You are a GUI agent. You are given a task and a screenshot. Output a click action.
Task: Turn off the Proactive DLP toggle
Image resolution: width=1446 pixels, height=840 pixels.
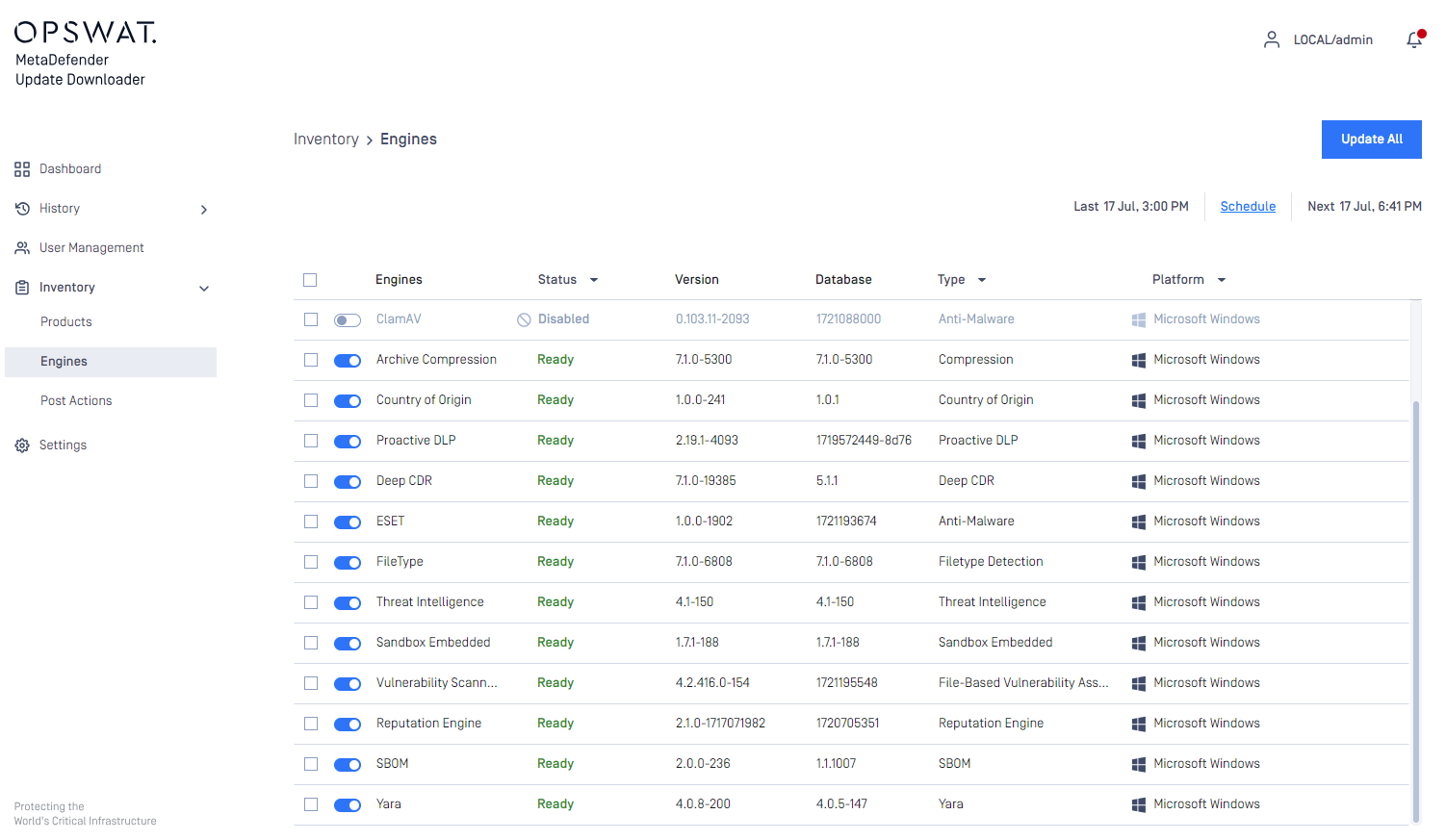click(x=348, y=442)
